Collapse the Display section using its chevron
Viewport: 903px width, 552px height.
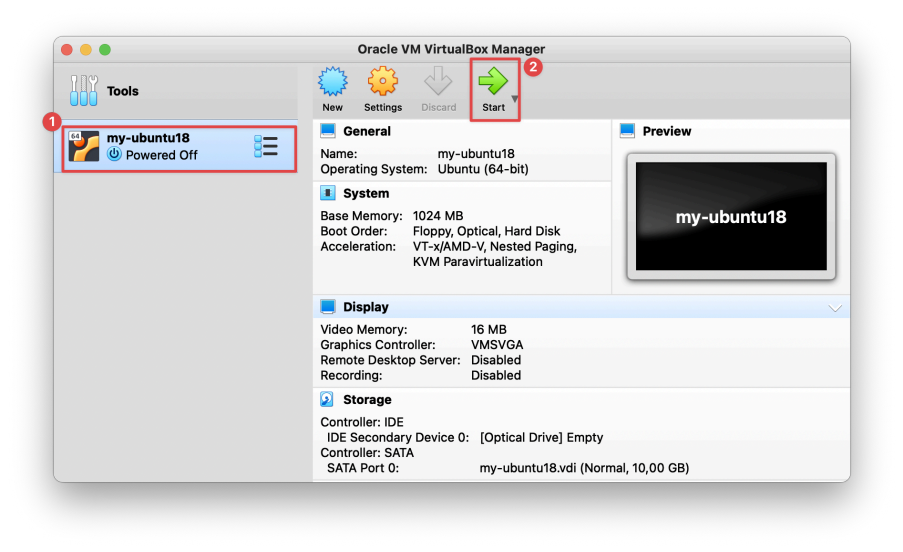tap(835, 308)
